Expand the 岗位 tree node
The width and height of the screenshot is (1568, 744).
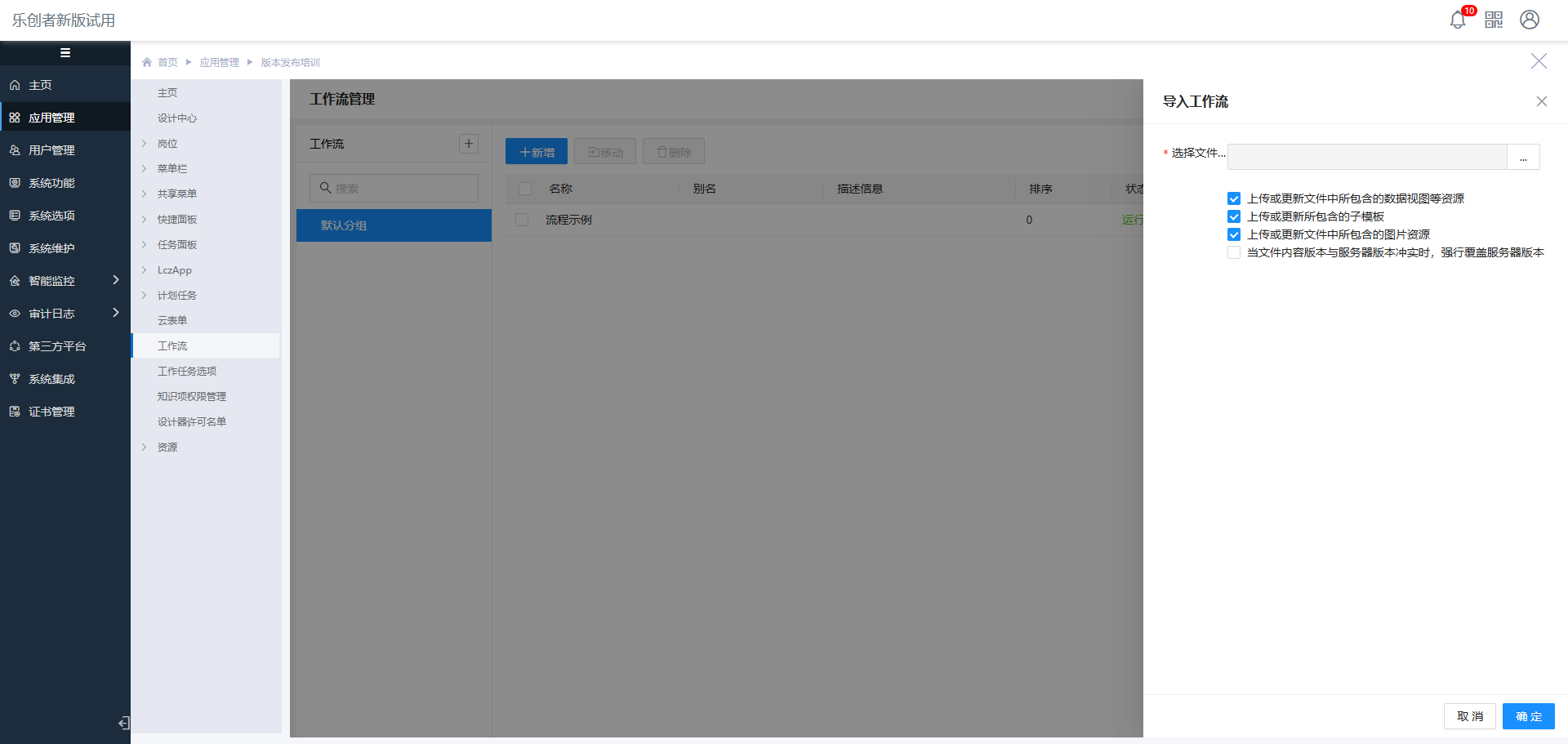point(145,144)
